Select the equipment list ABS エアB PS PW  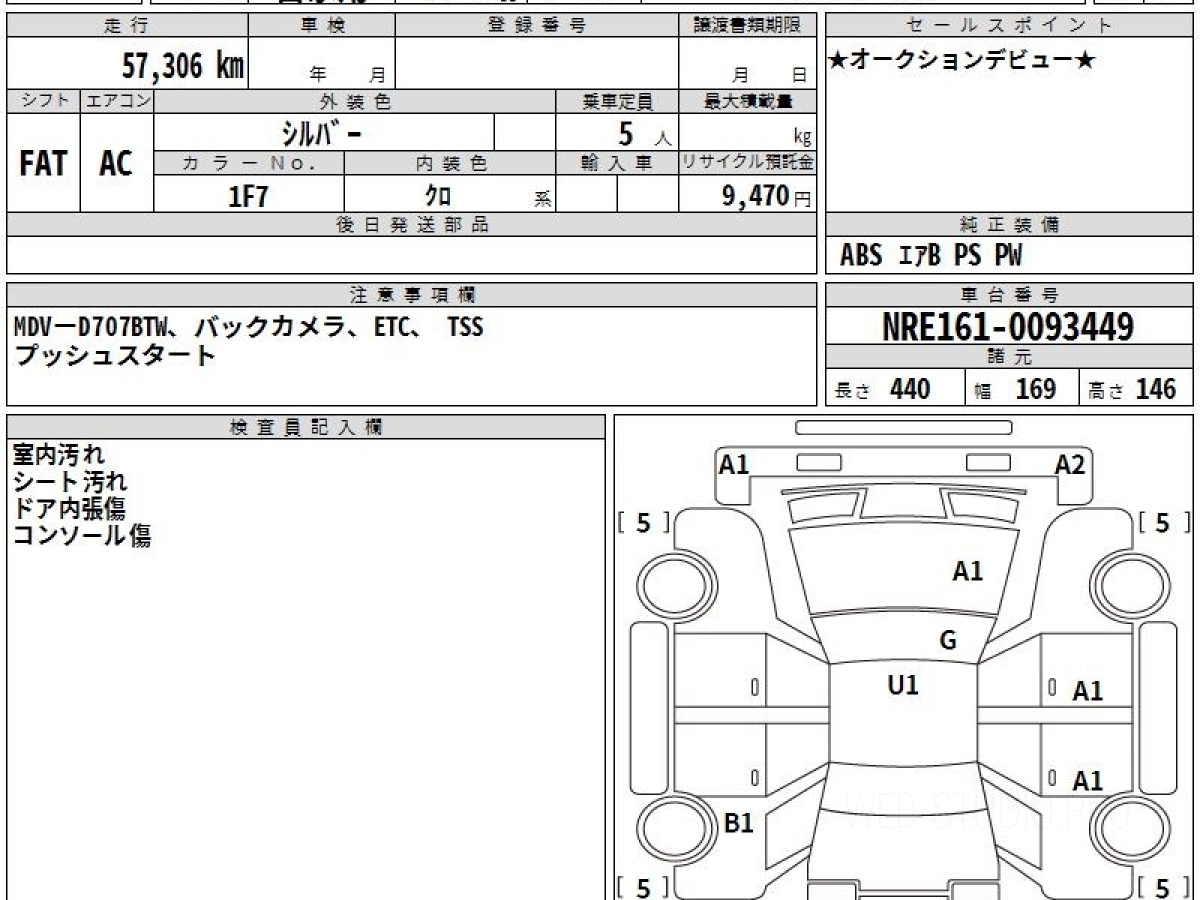click(931, 256)
